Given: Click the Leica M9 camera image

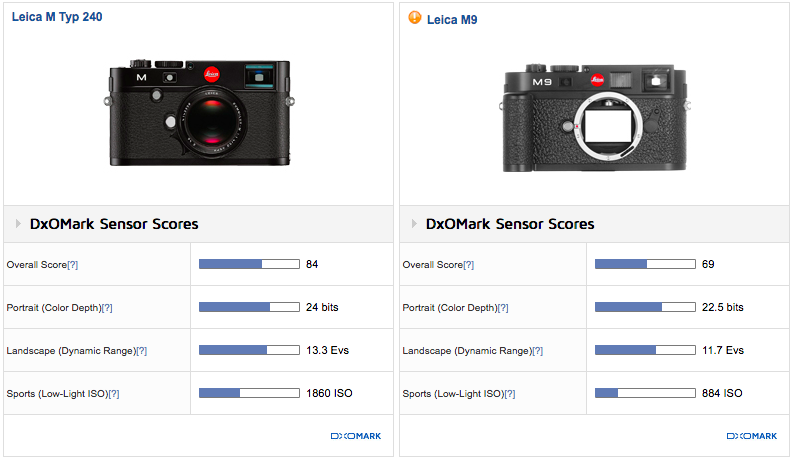Looking at the screenshot, I should pos(596,118).
